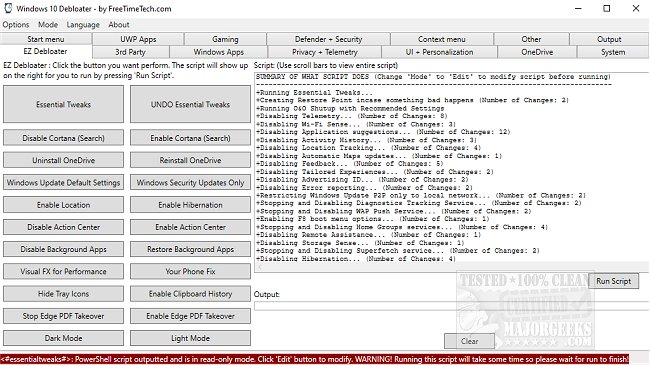
Task: Select Windows Security Updates Only
Action: [190, 182]
